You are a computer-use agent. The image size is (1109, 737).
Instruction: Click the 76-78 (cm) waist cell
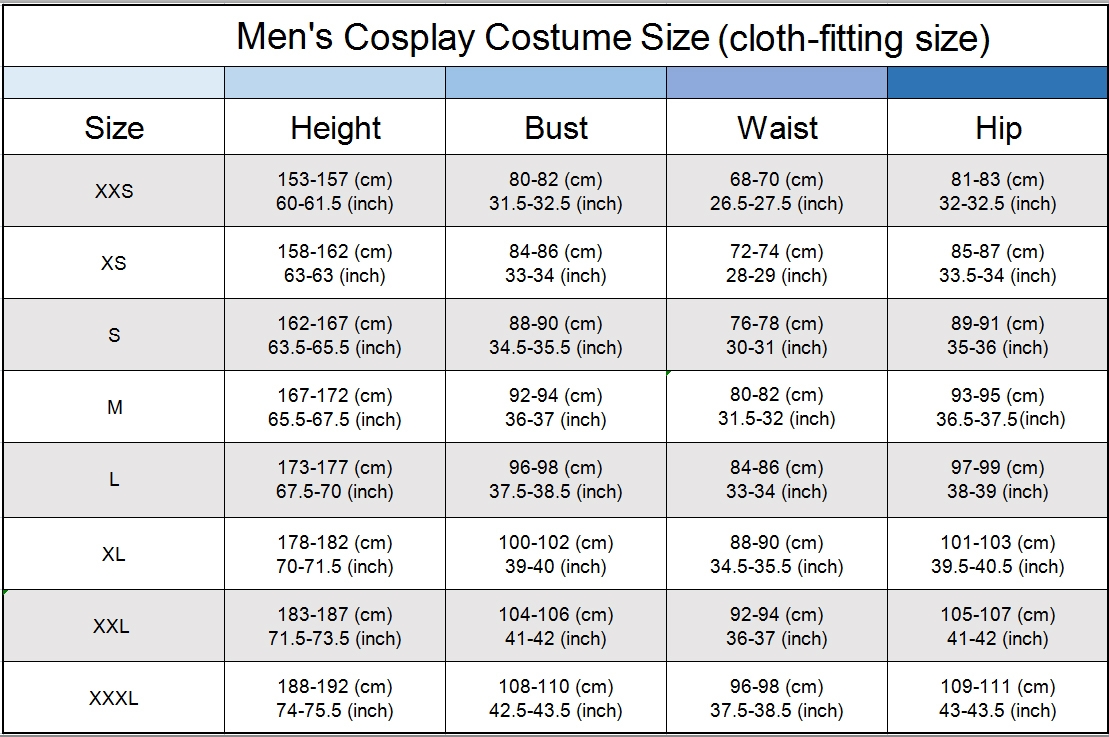(x=777, y=335)
